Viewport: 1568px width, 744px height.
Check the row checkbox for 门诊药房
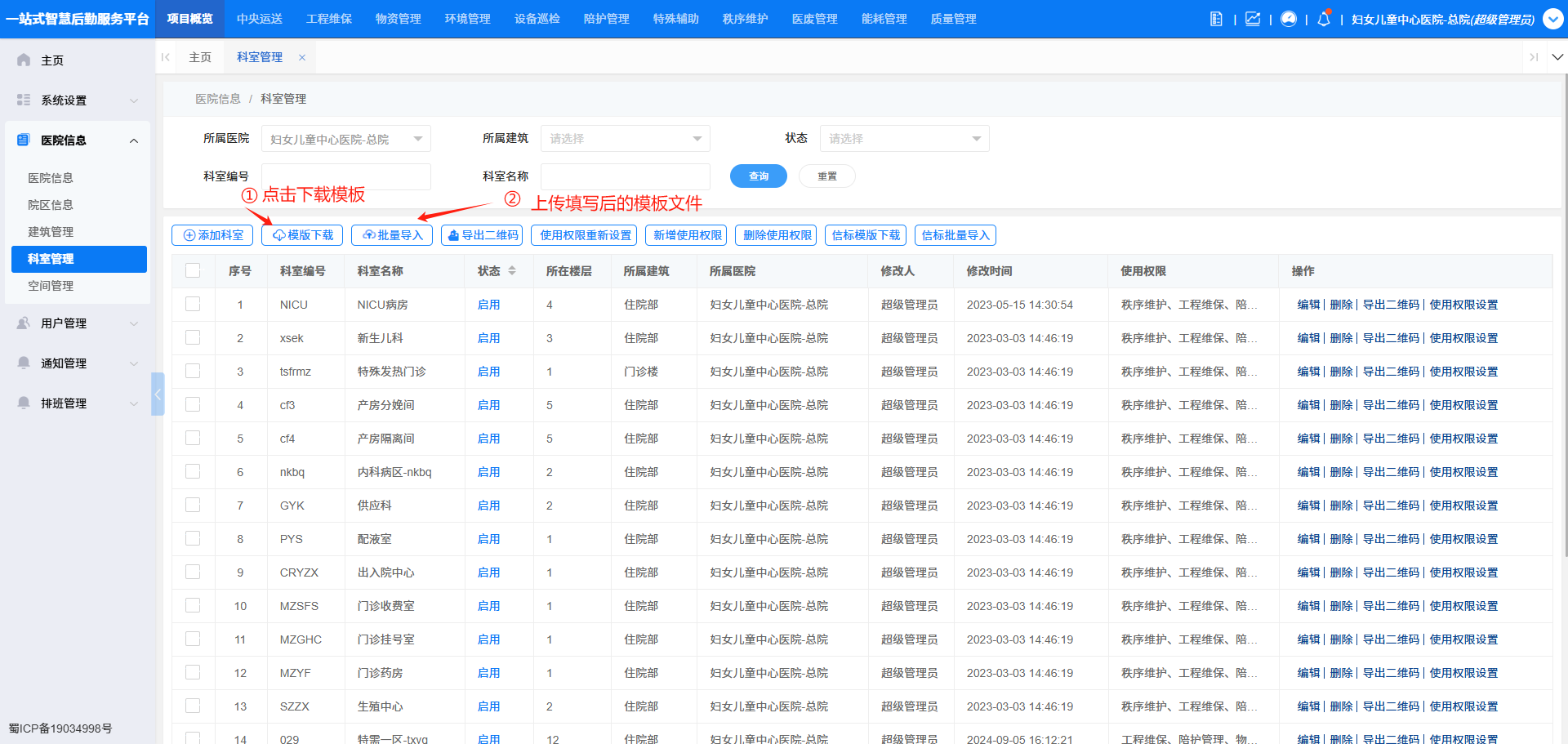pos(193,672)
